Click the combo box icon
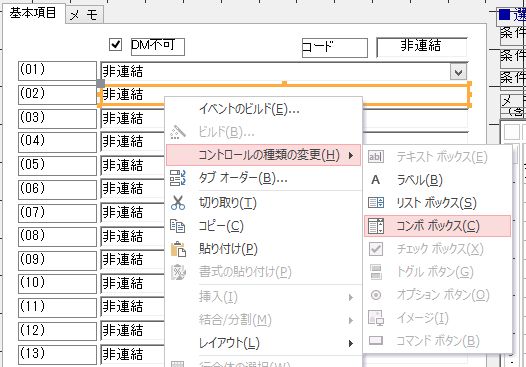 tap(376, 226)
